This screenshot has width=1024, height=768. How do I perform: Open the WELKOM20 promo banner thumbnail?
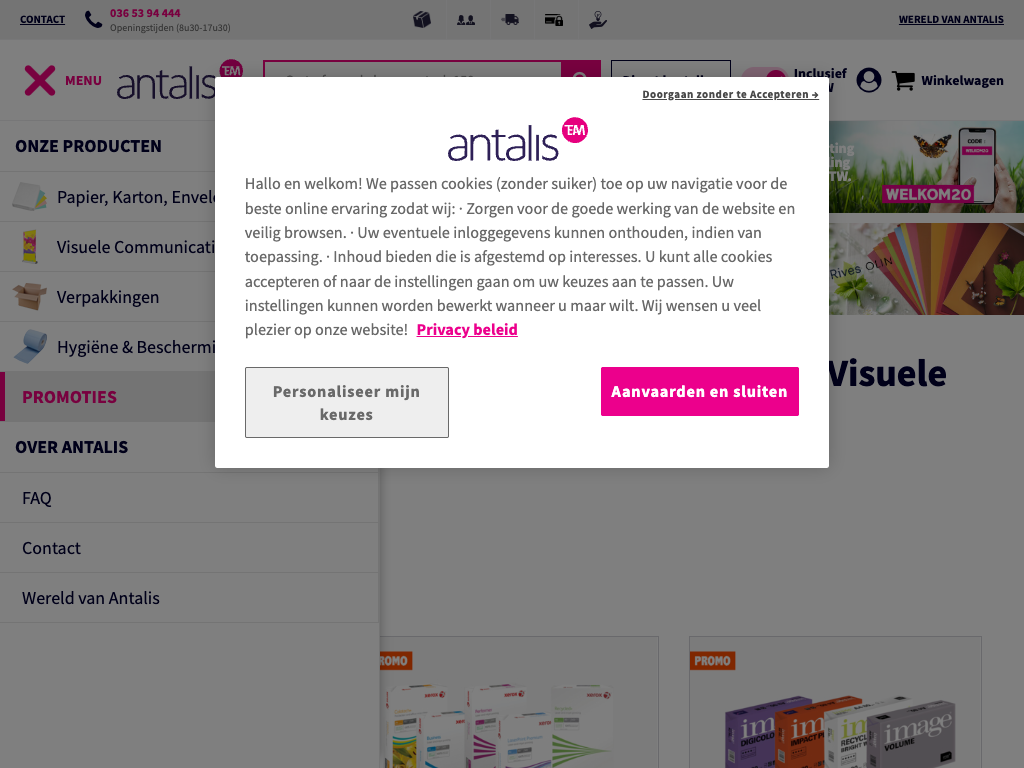(x=926, y=167)
